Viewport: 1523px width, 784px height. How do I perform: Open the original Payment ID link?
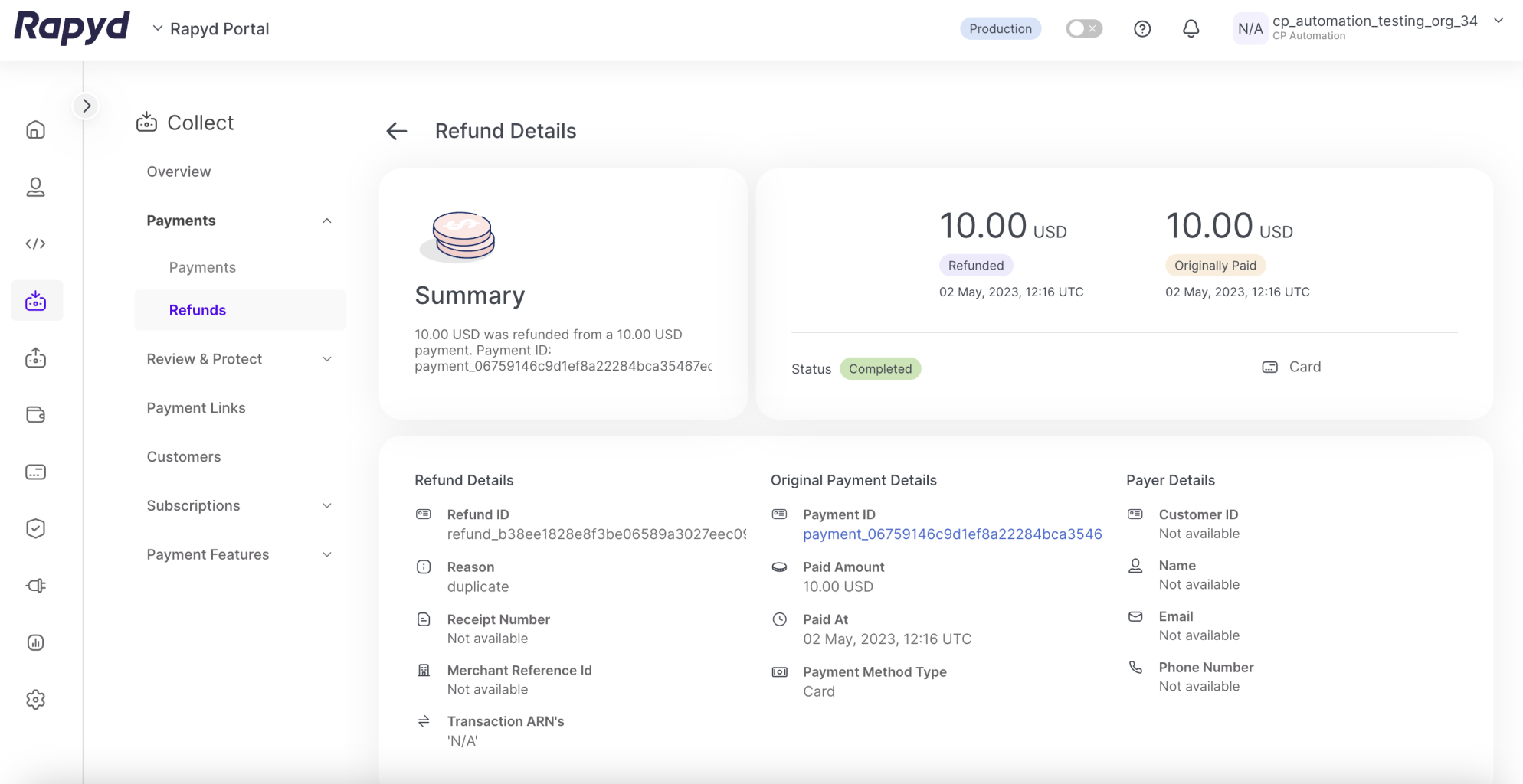click(x=952, y=534)
